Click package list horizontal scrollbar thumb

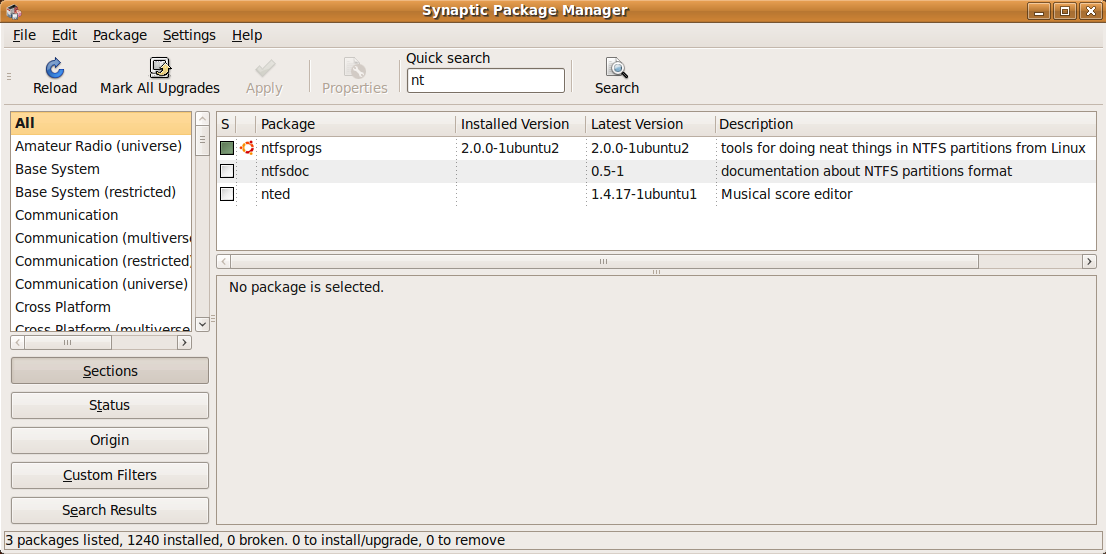click(x=604, y=262)
